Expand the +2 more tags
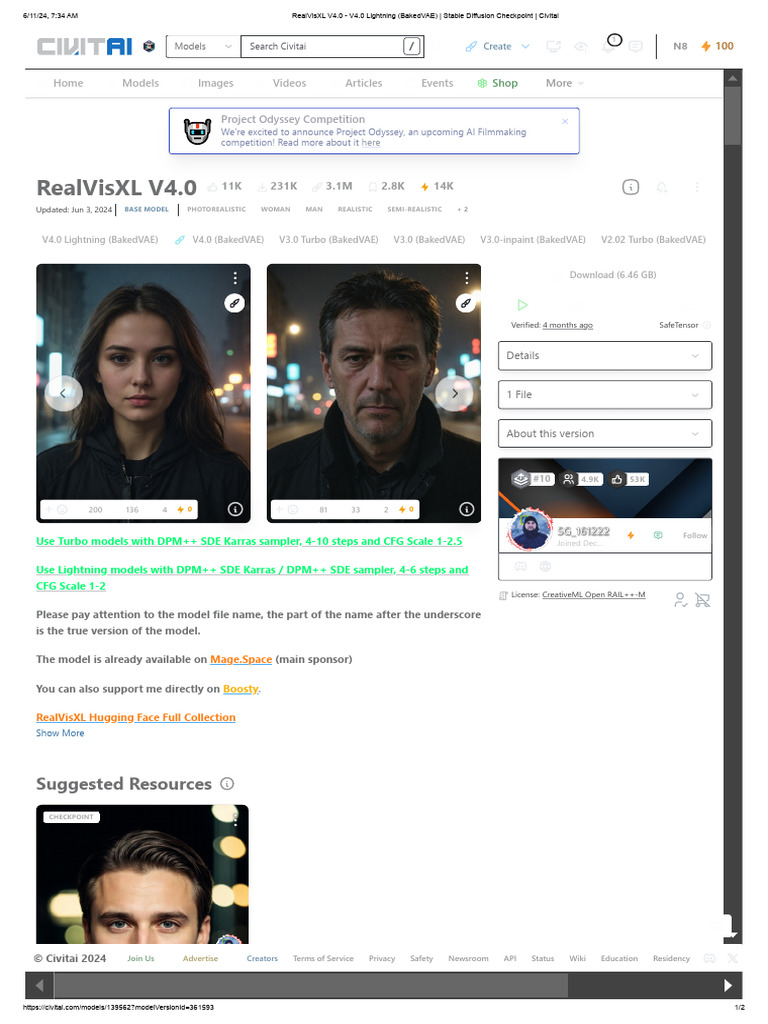768x1024 pixels. [x=462, y=210]
